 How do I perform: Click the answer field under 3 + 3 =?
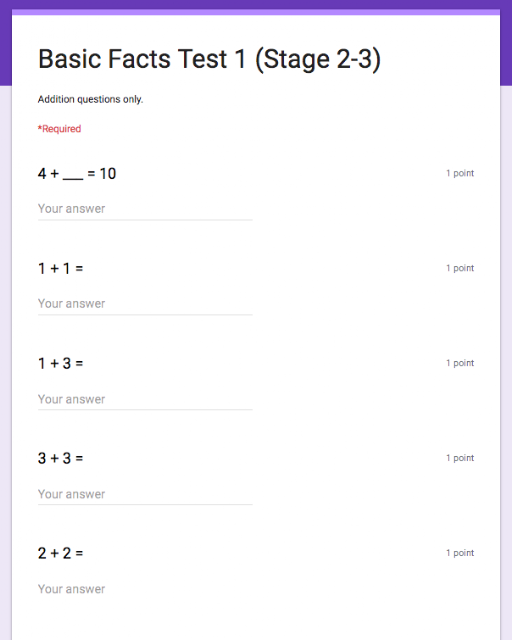click(x=145, y=494)
